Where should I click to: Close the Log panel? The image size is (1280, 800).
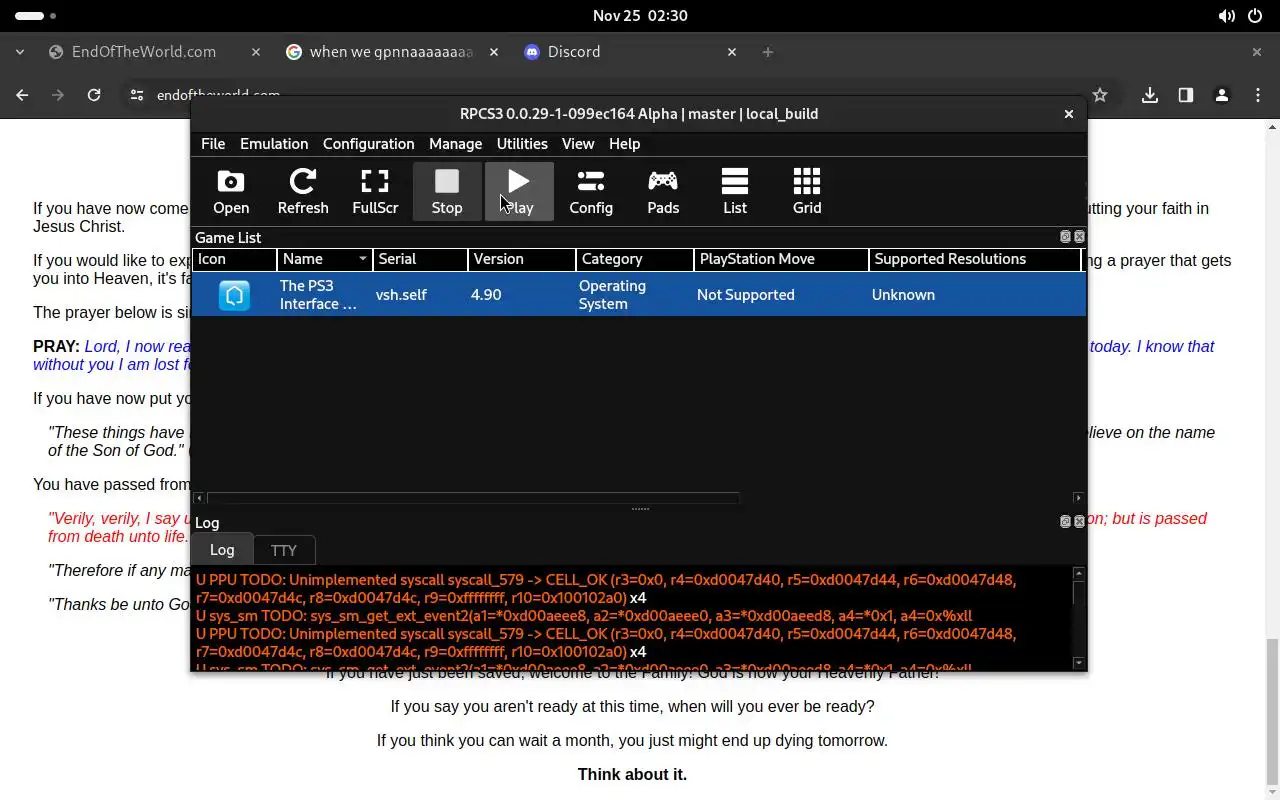tap(1079, 522)
